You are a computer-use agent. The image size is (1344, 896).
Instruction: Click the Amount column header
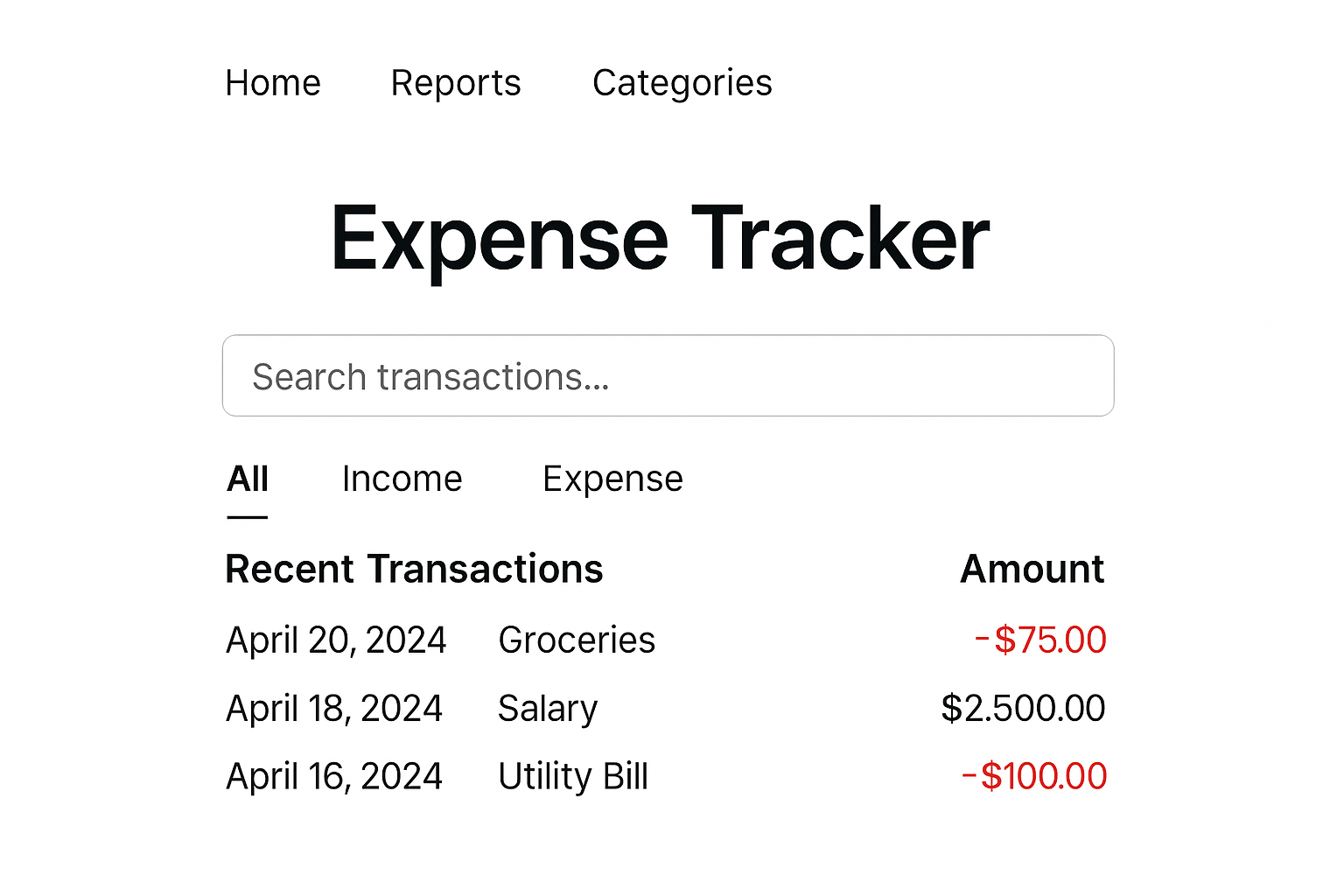1032,569
